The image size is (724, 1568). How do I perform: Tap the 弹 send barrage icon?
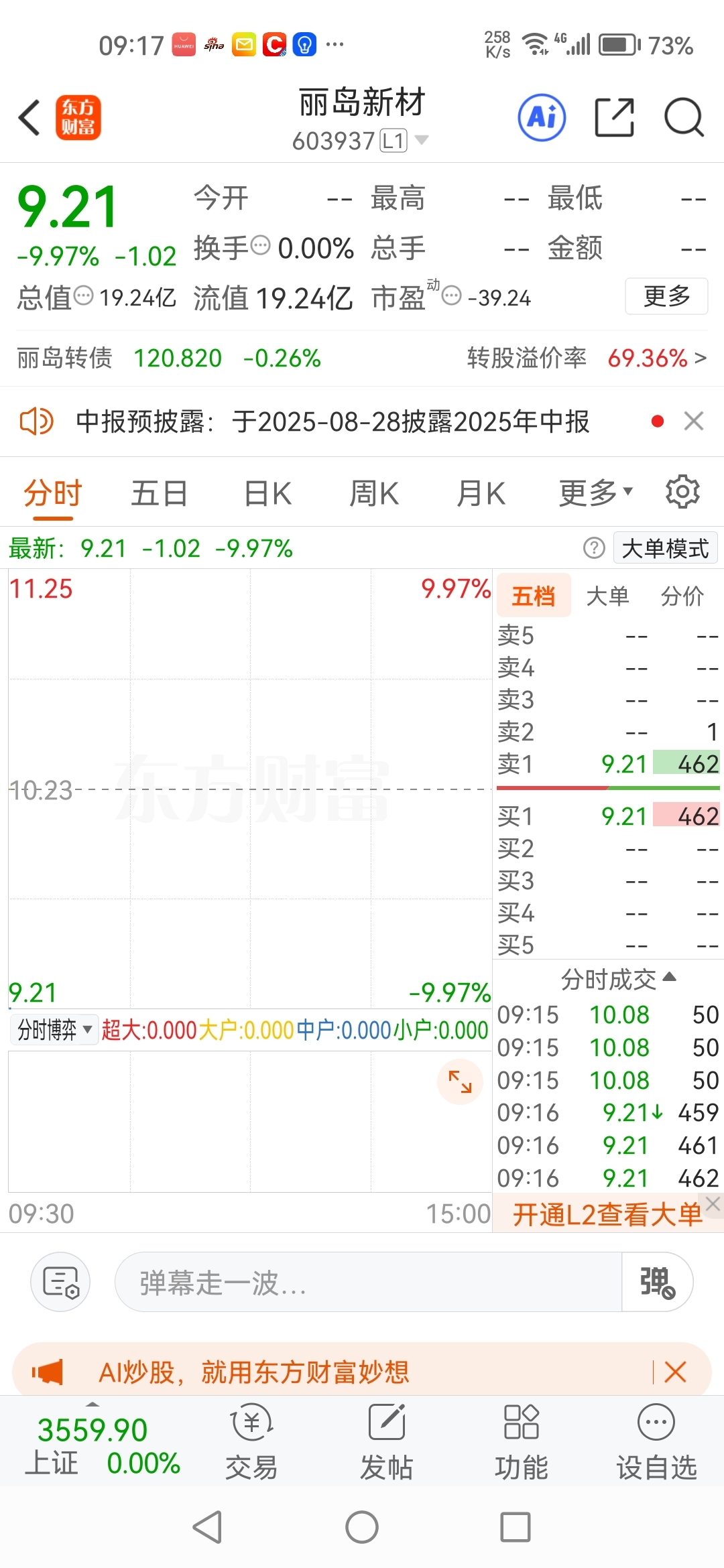[657, 1282]
